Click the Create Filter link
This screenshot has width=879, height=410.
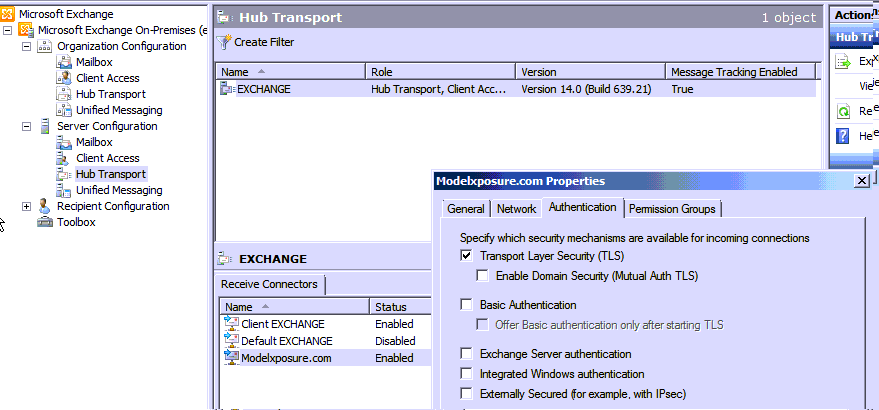pyautogui.click(x=263, y=42)
